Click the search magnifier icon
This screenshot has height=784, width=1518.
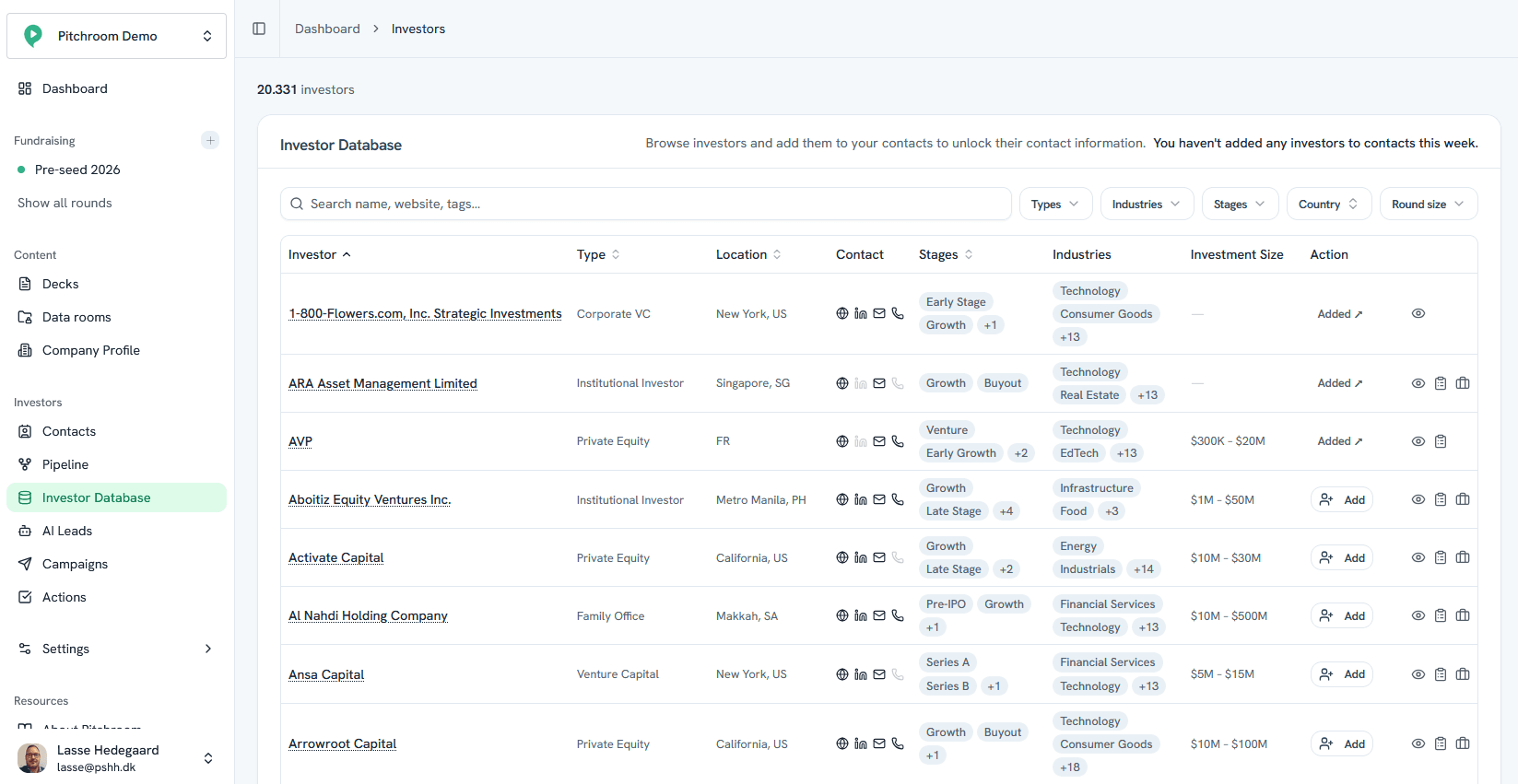(x=297, y=204)
